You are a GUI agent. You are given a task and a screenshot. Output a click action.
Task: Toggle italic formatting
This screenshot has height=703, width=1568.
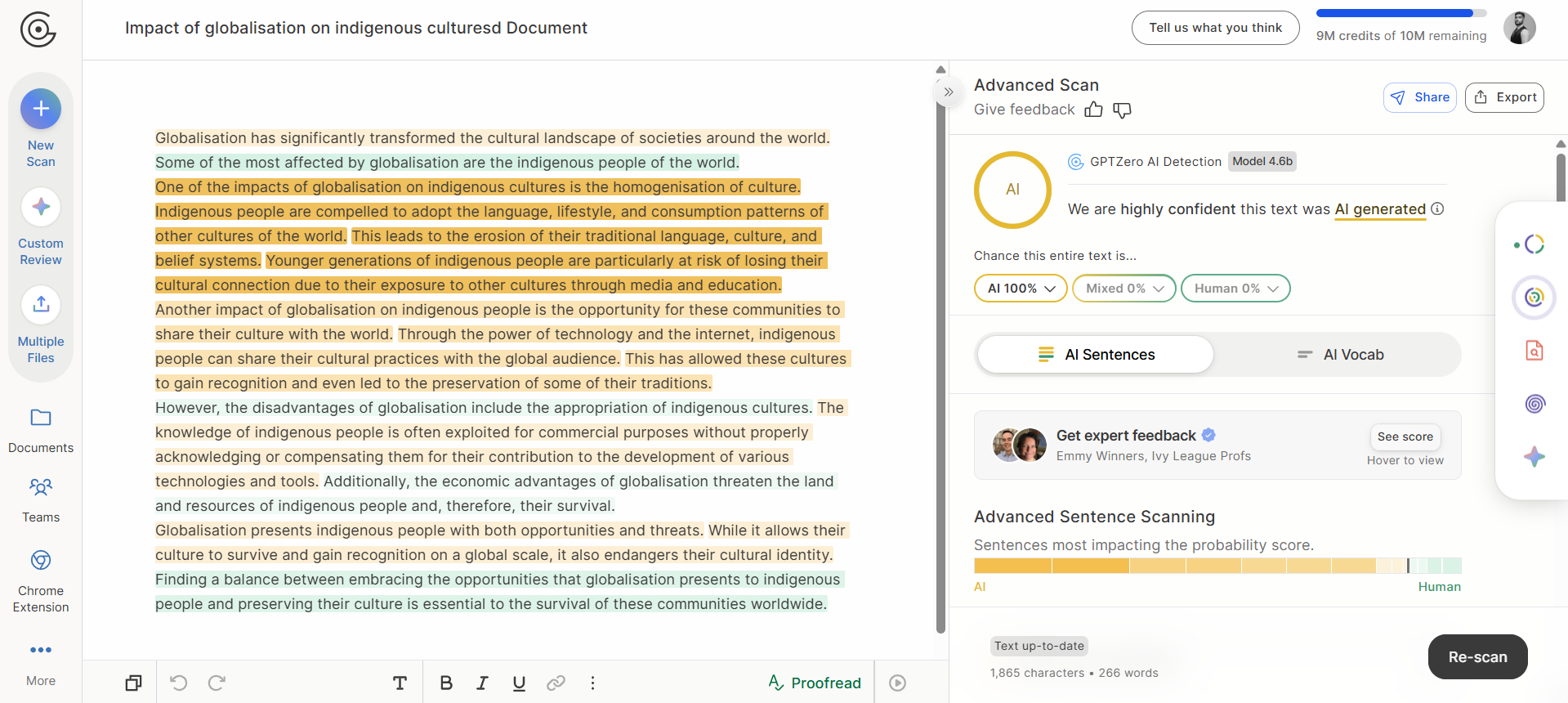point(483,683)
